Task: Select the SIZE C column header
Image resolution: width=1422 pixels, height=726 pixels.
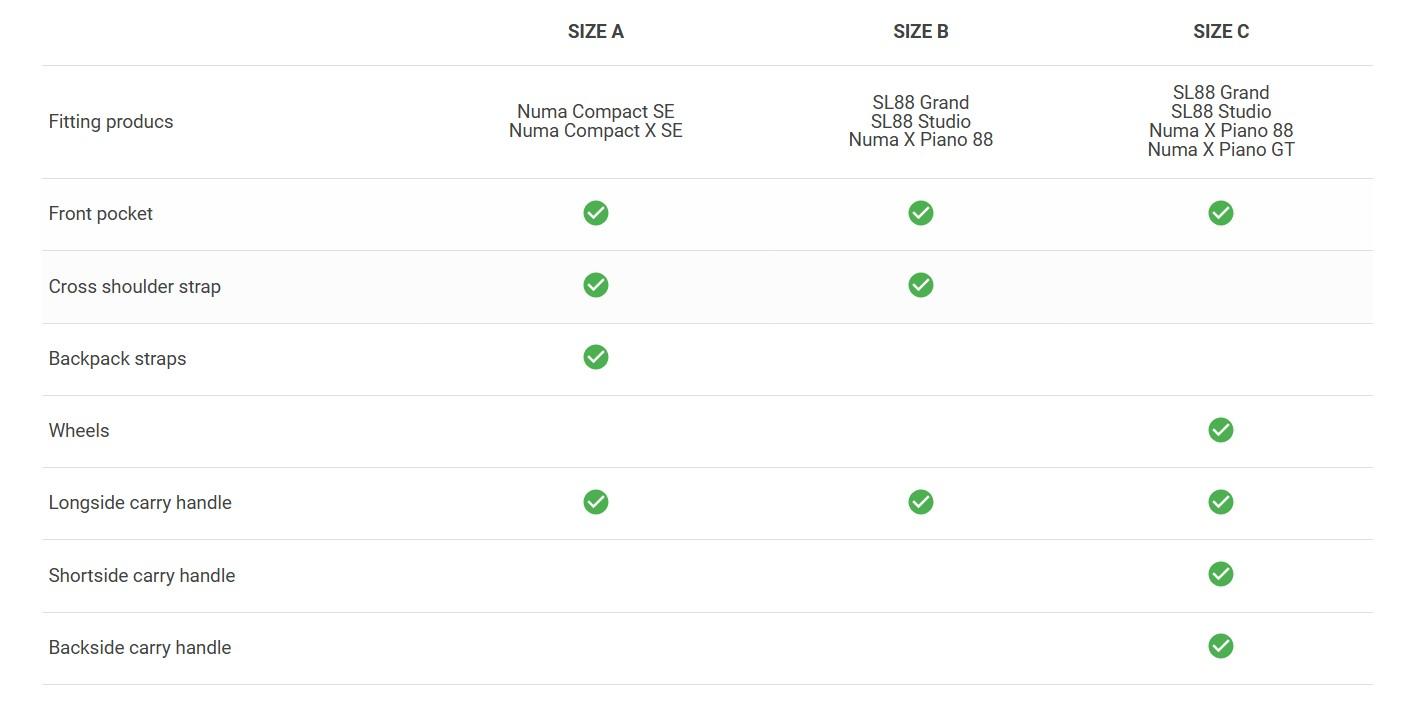Action: pyautogui.click(x=1220, y=32)
